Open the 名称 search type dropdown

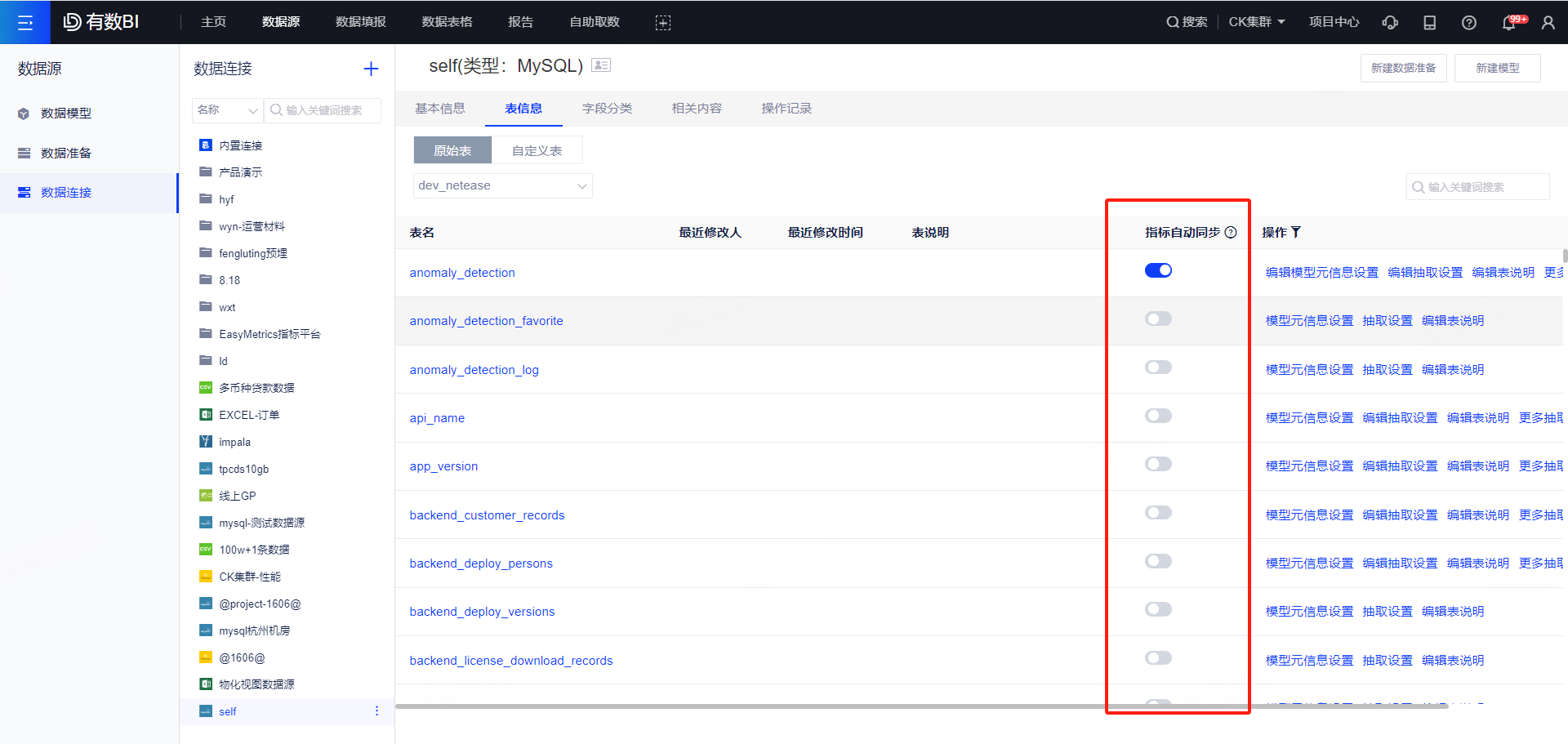pyautogui.click(x=228, y=110)
